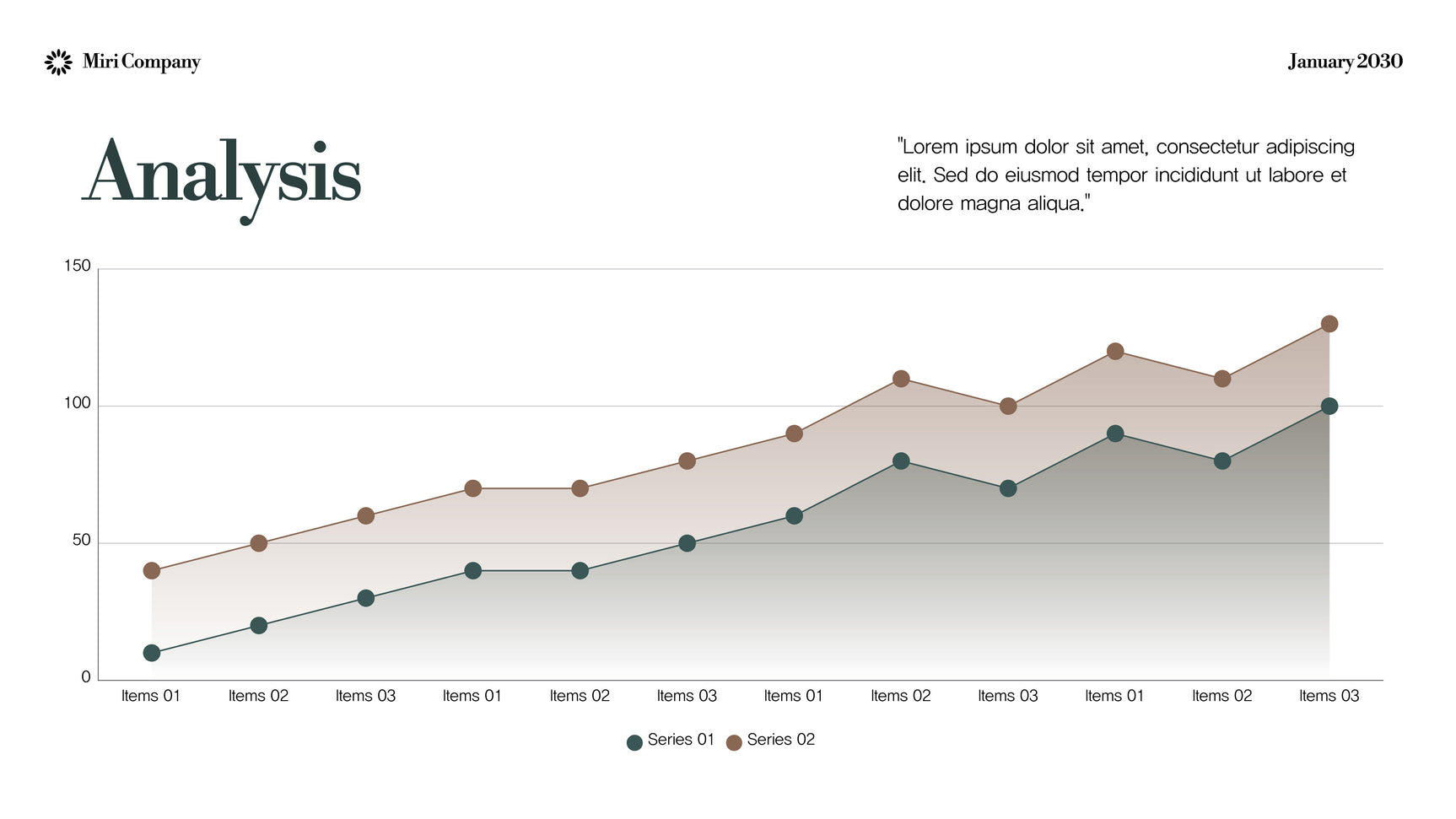
Task: Click the leftmost Items 02 axis label
Action: pyautogui.click(x=258, y=696)
